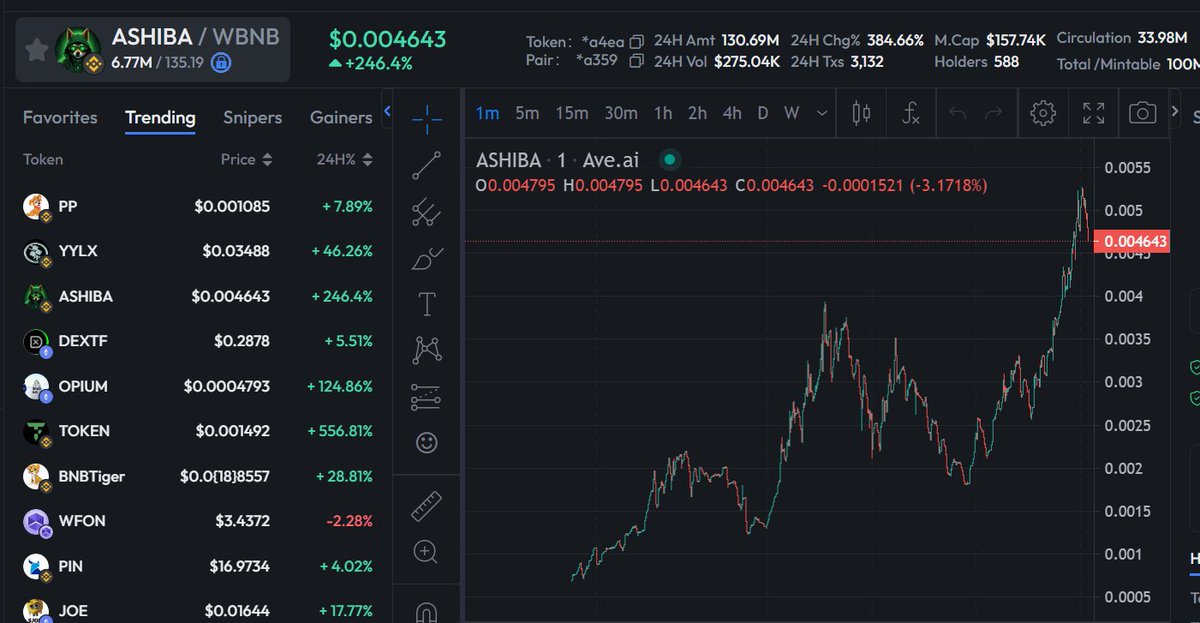Sort token list by Price
The width and height of the screenshot is (1200, 623).
246,159
